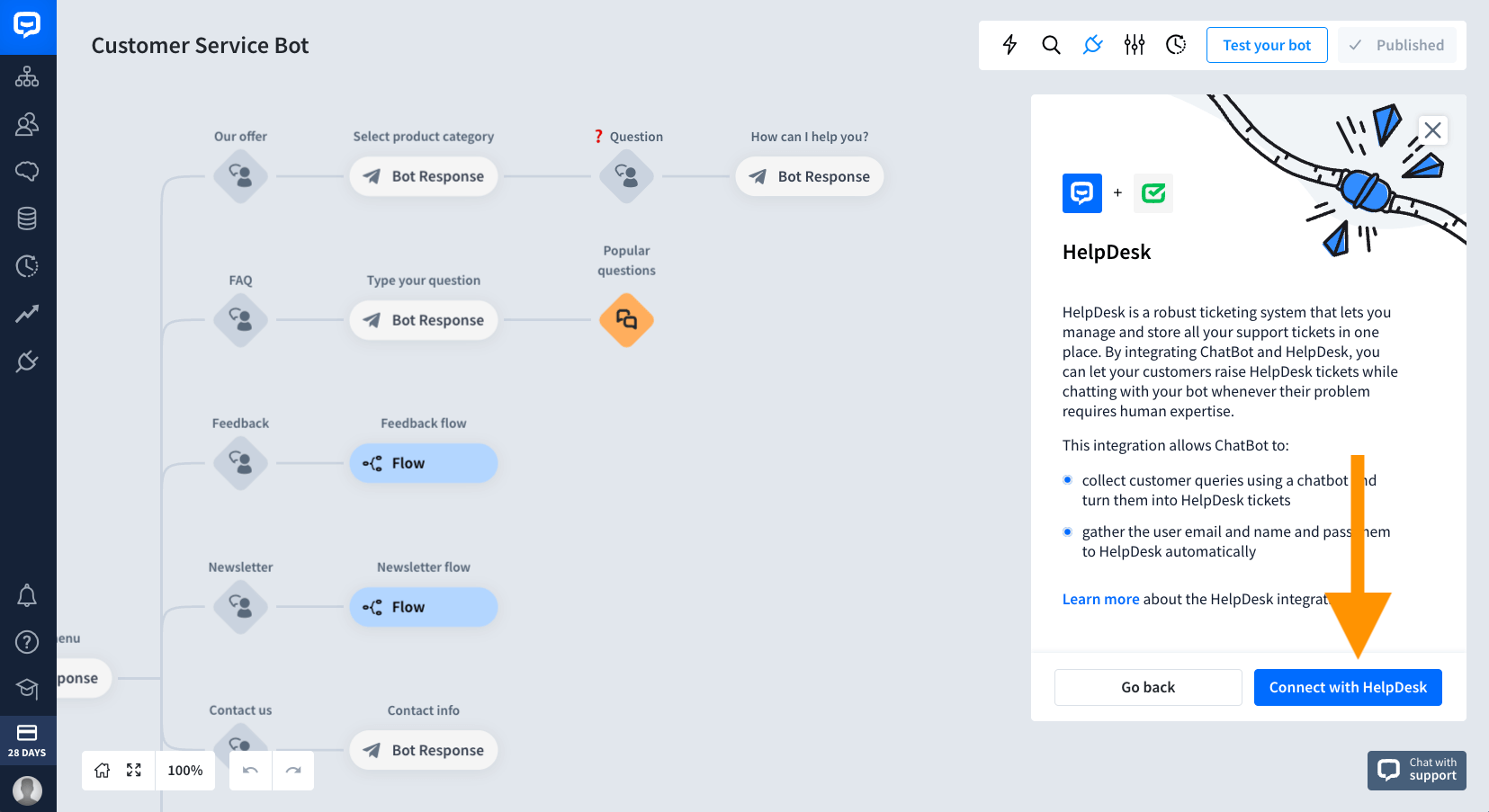Click the Go back button
This screenshot has width=1489, height=812.
point(1148,687)
